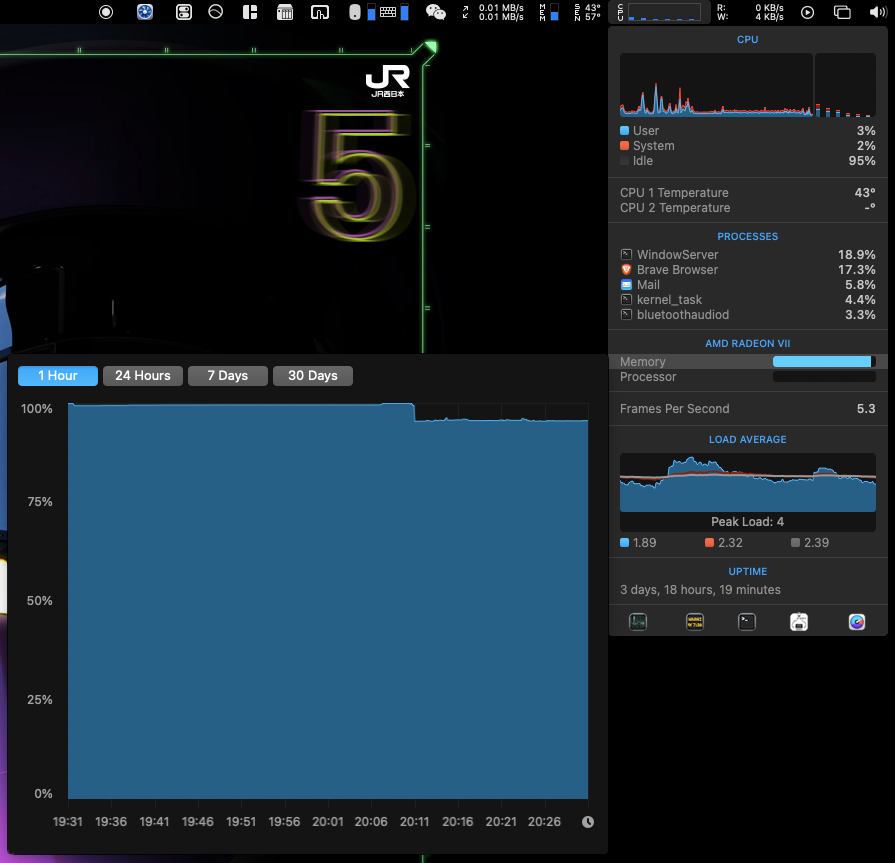This screenshot has height=863, width=895.
Task: Click the per-core CPU bars graph
Action: tap(845, 85)
